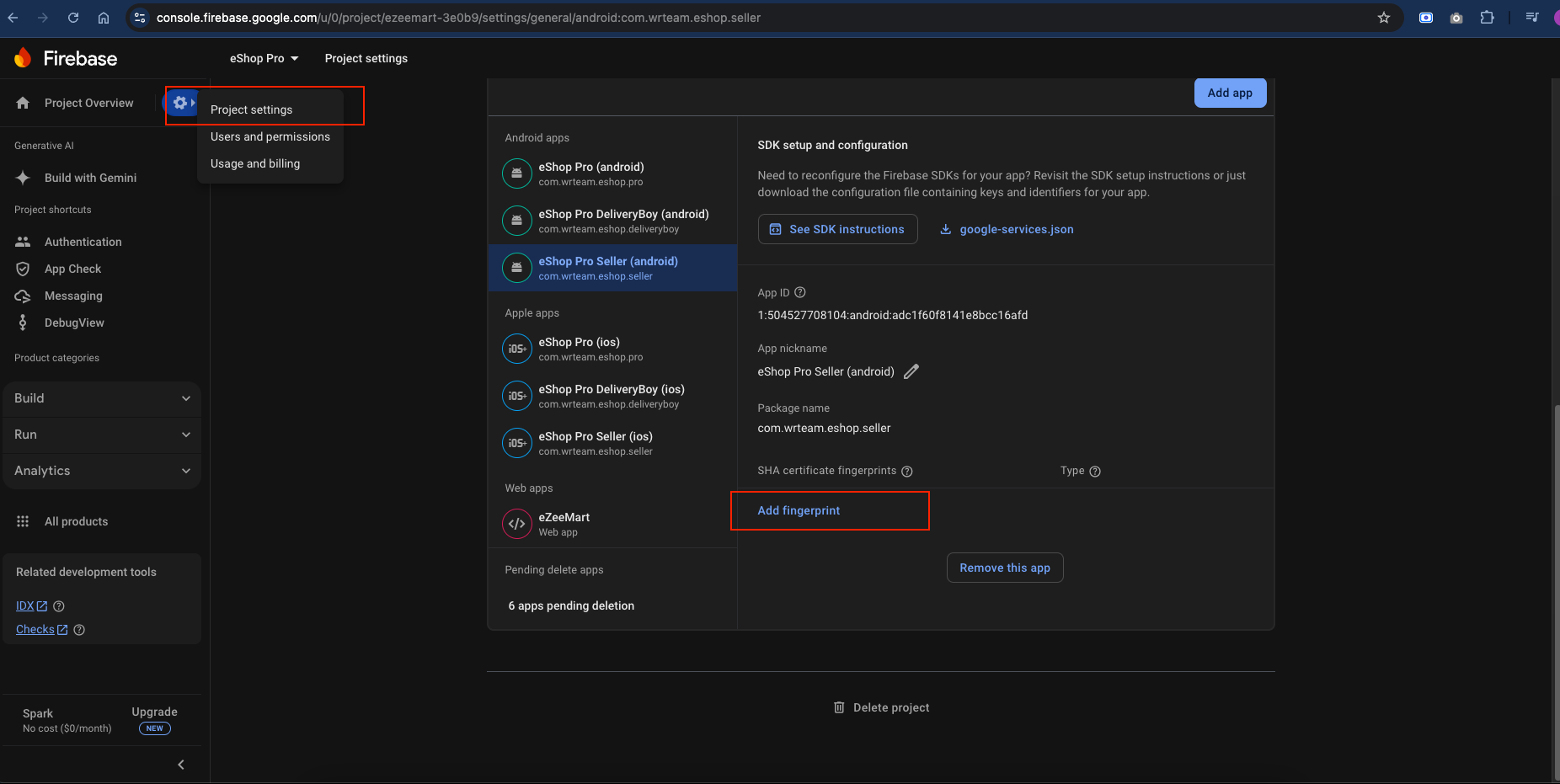Click Add fingerprint
The height and width of the screenshot is (784, 1560).
[799, 510]
